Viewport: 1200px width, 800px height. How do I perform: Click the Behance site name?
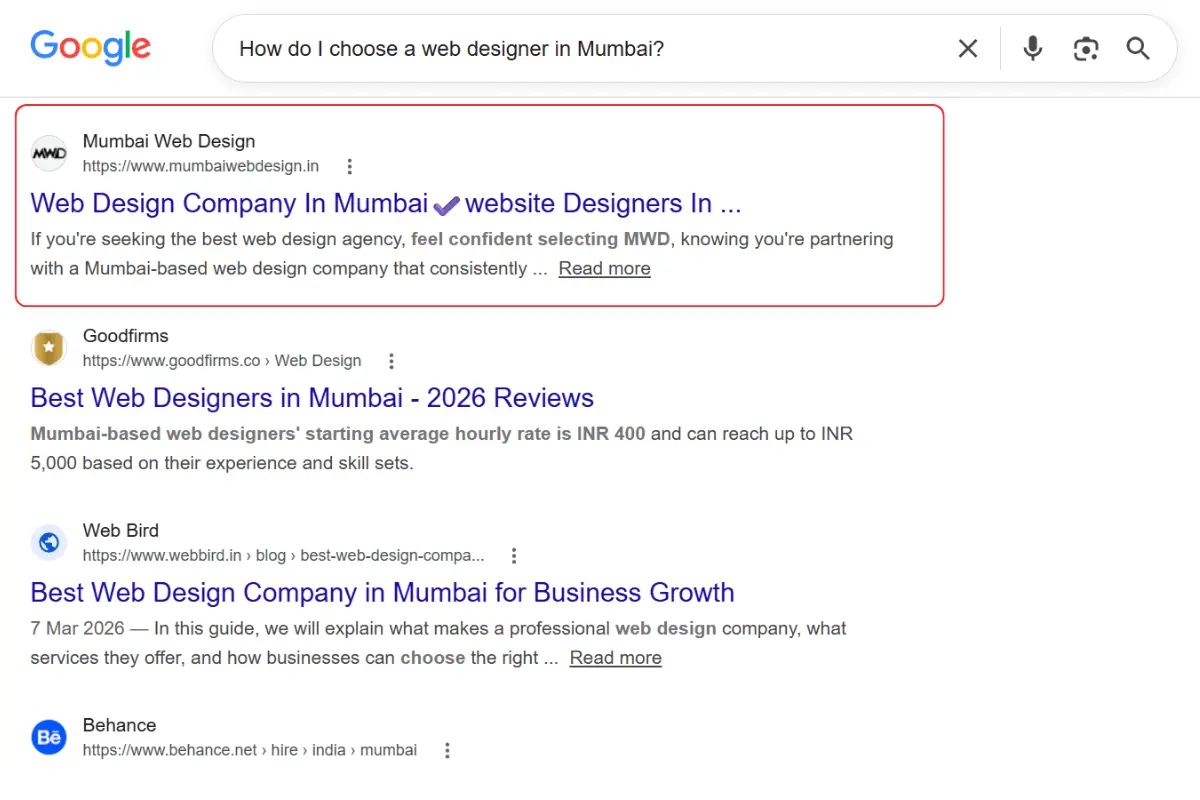click(x=119, y=725)
